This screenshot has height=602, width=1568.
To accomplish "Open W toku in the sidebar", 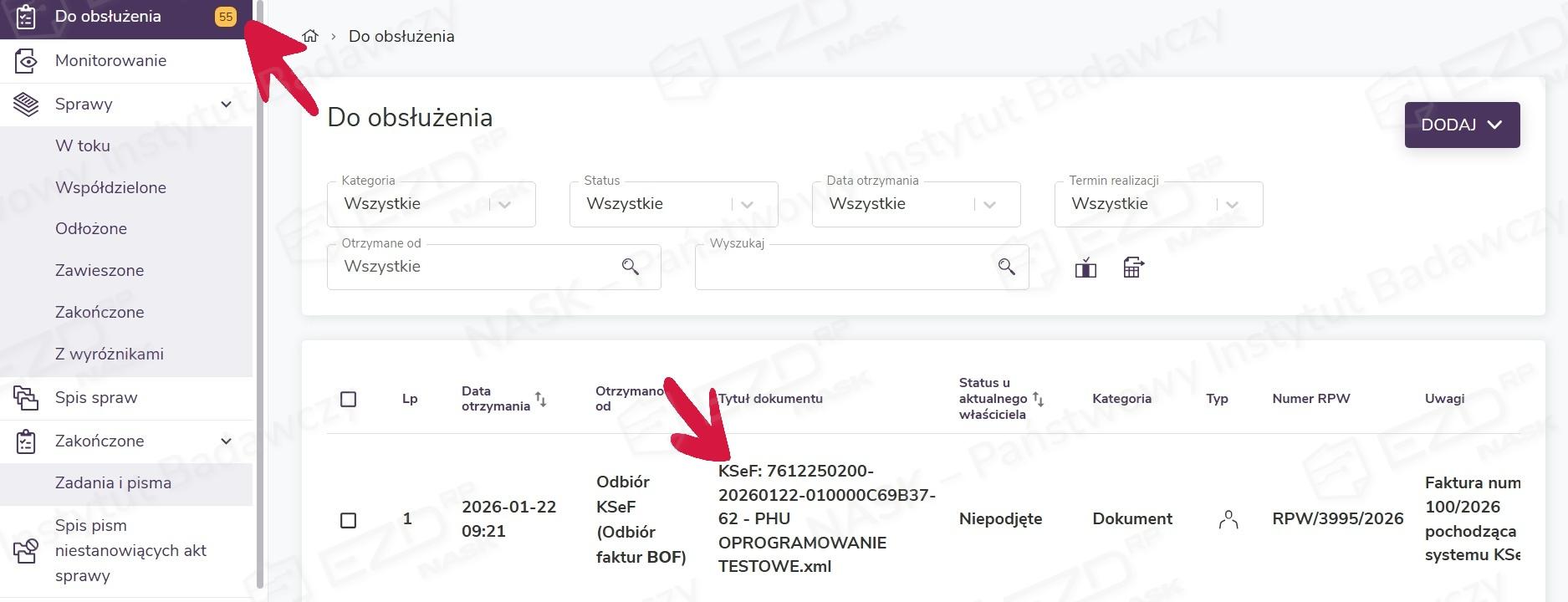I will pyautogui.click(x=83, y=145).
